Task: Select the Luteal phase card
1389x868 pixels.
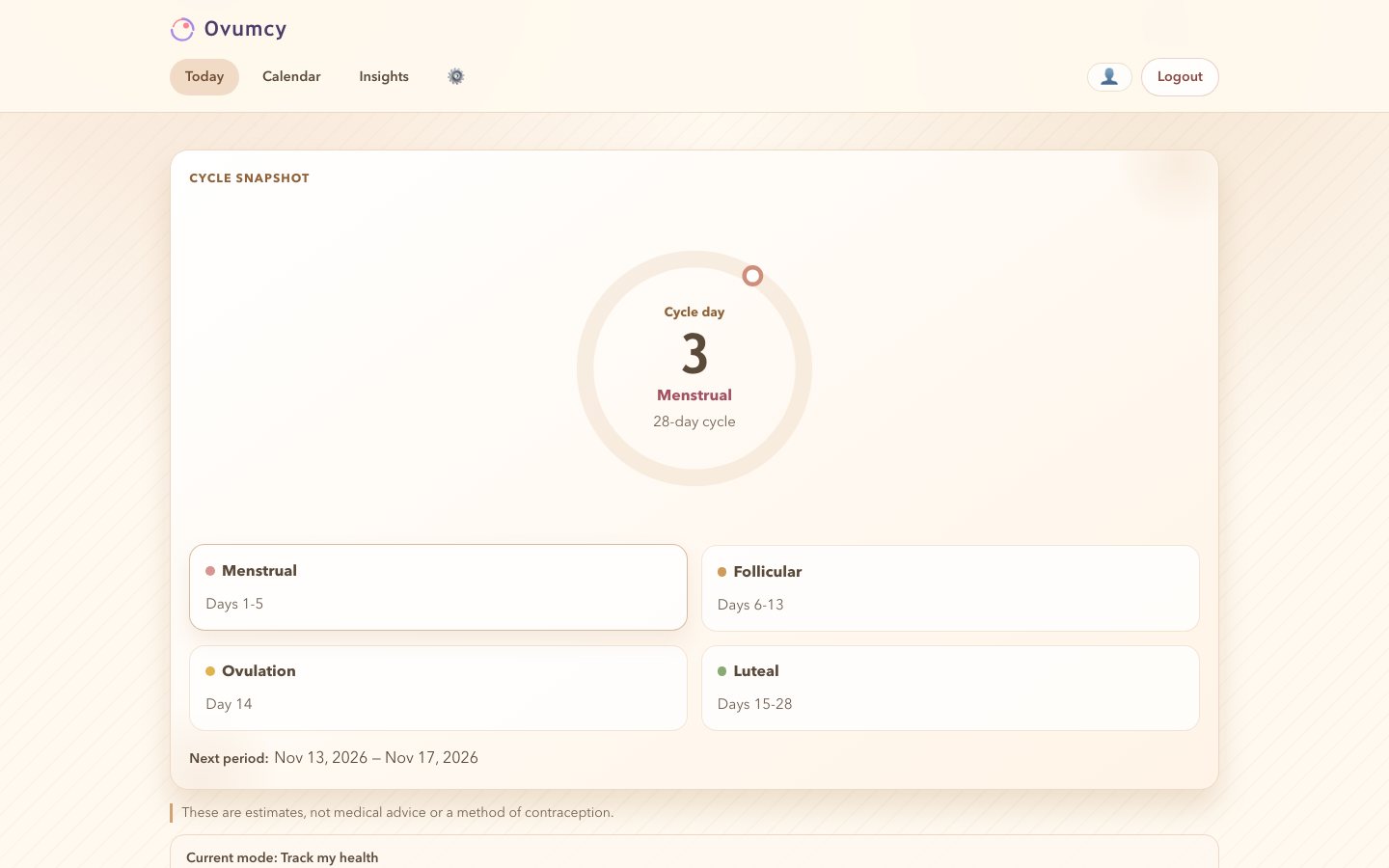Action: [950, 688]
